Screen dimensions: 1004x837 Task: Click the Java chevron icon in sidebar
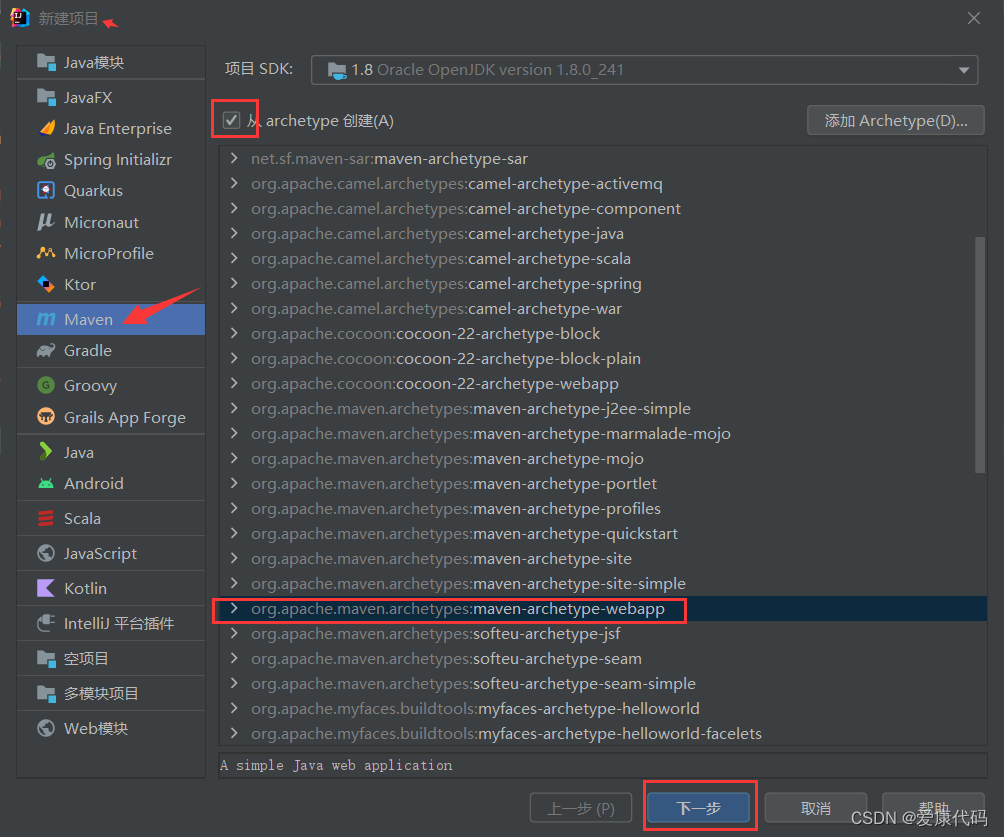tap(45, 452)
